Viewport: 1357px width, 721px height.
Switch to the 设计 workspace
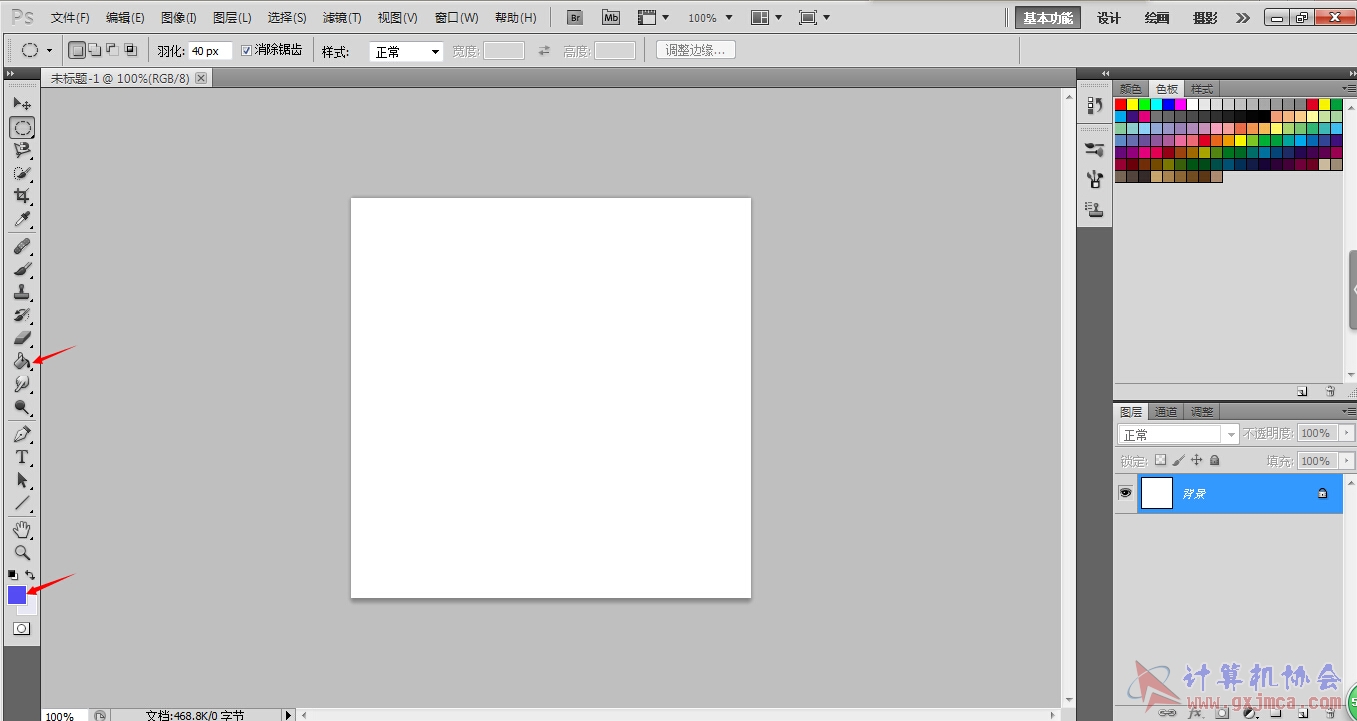(x=1109, y=18)
